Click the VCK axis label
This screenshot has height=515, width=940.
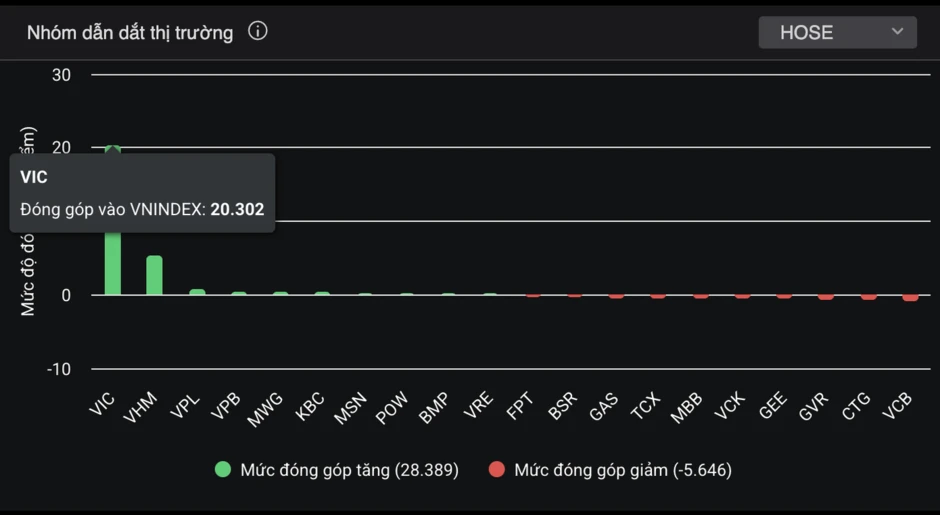[730, 406]
